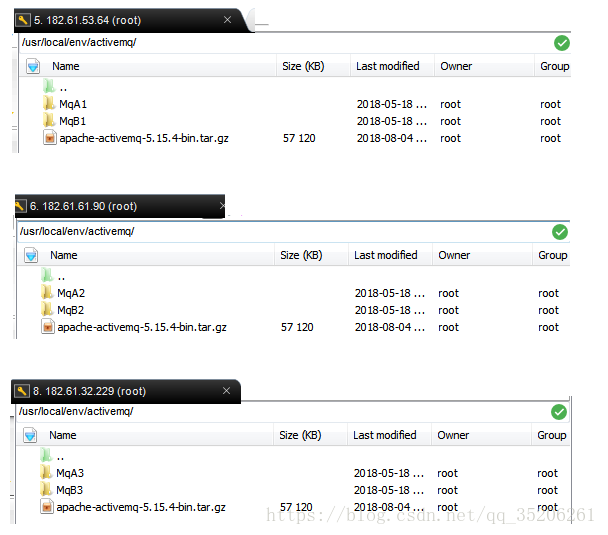The image size is (608, 535).
Task: Click the MqB3 folder icon
Action: 46,490
